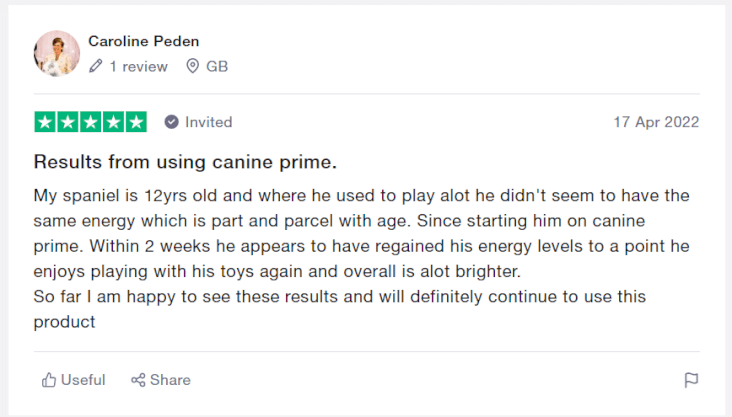Open Caroline Peden's reviewer name link
The height and width of the screenshot is (417, 732).
point(143,41)
